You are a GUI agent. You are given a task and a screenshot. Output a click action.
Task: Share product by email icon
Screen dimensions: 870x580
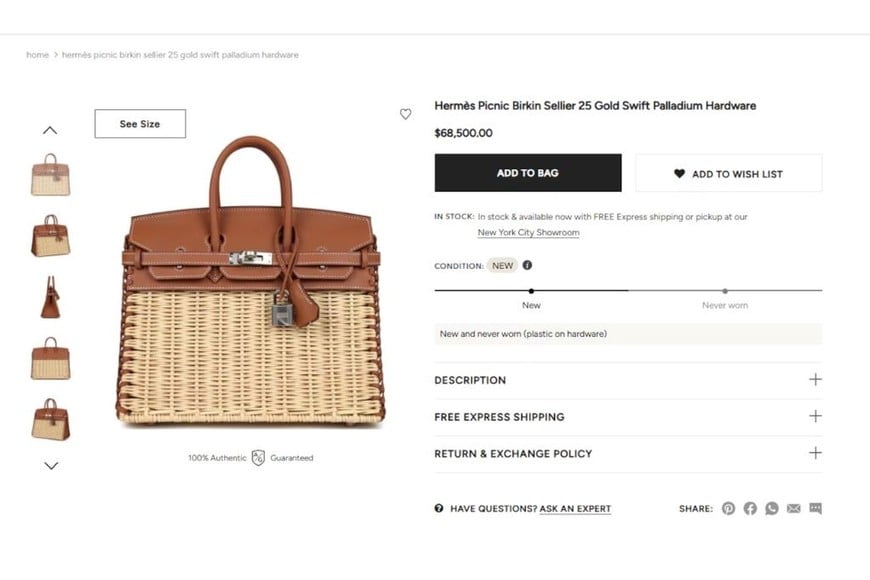coord(794,508)
